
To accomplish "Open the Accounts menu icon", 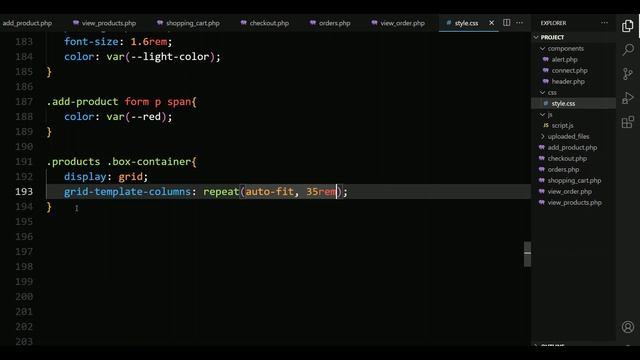I will coord(628,327).
